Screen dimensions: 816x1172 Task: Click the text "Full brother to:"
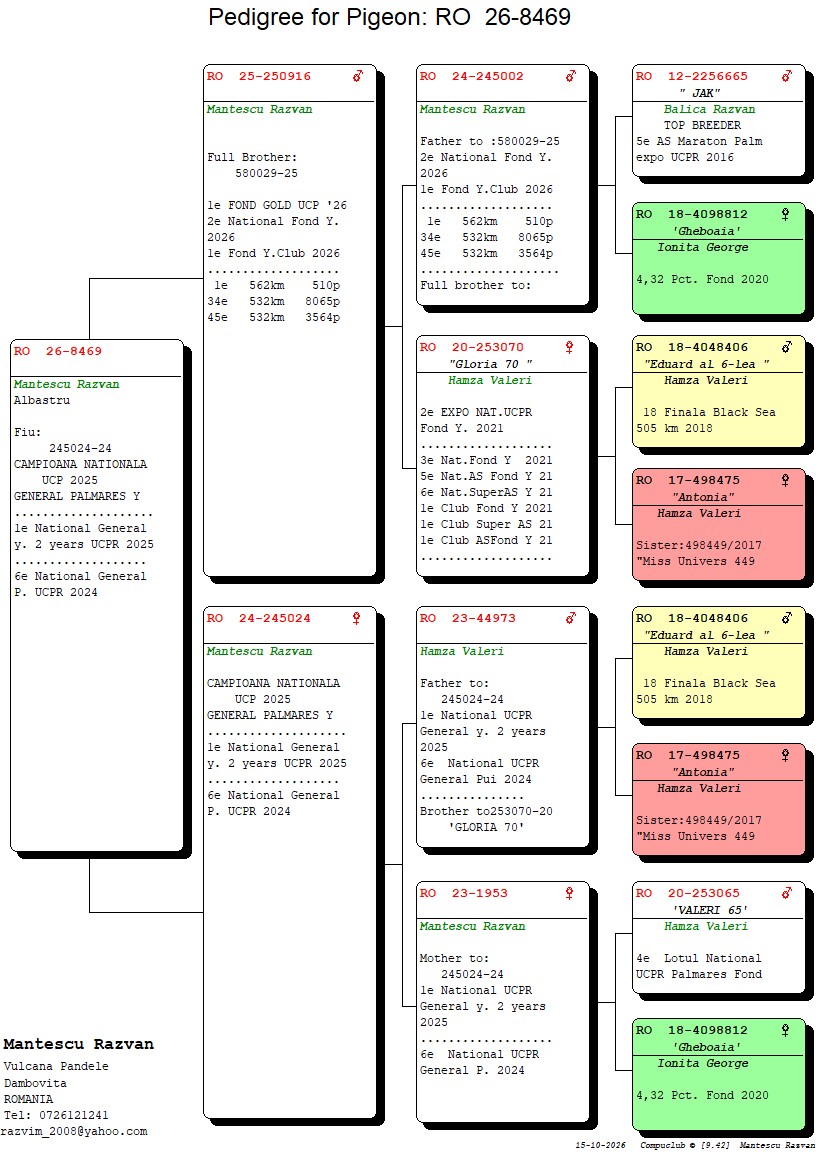pos(475,286)
